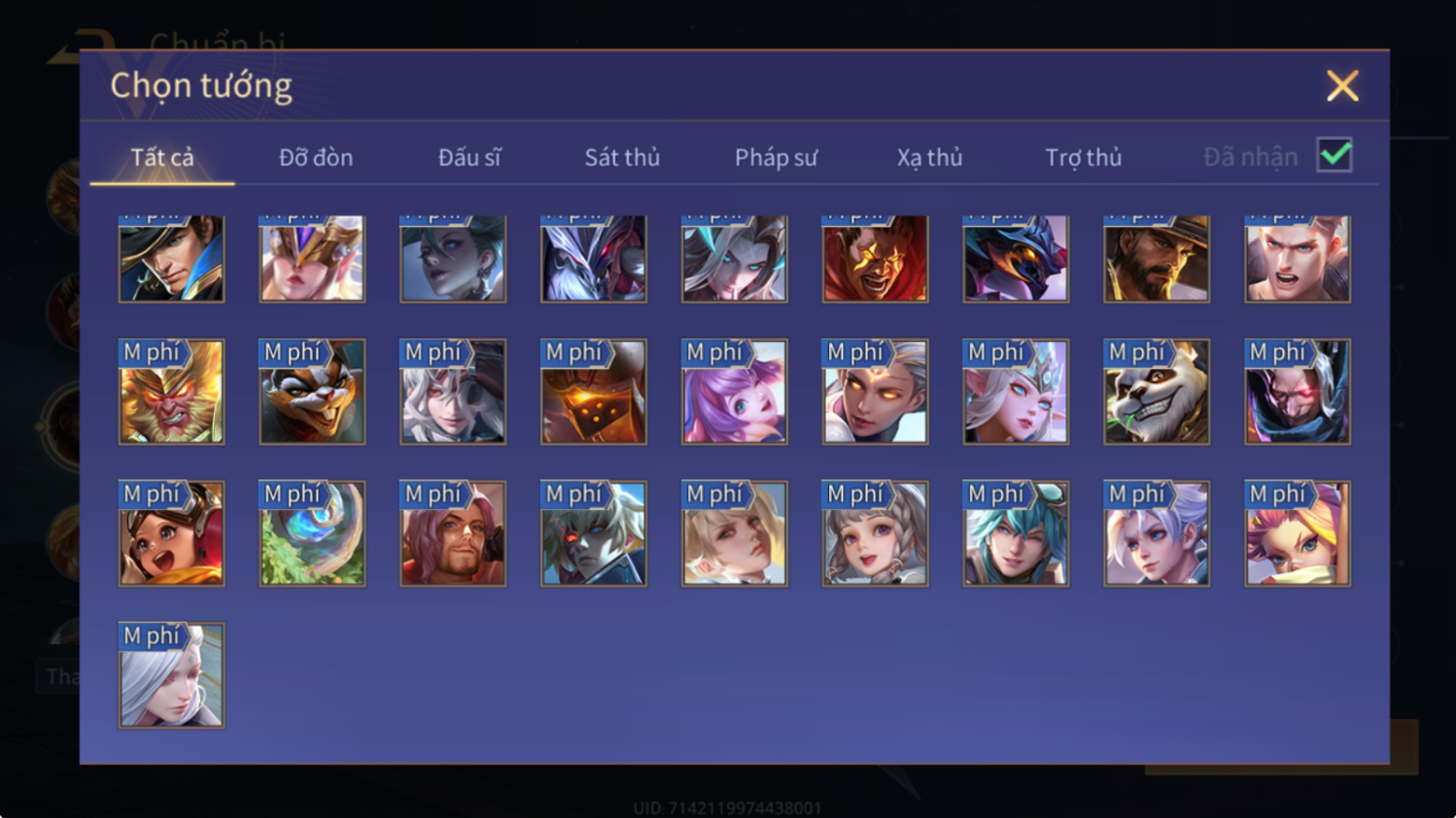The image size is (1456, 818).
Task: Select the red fiery demon hero portrait
Action: 875,258
